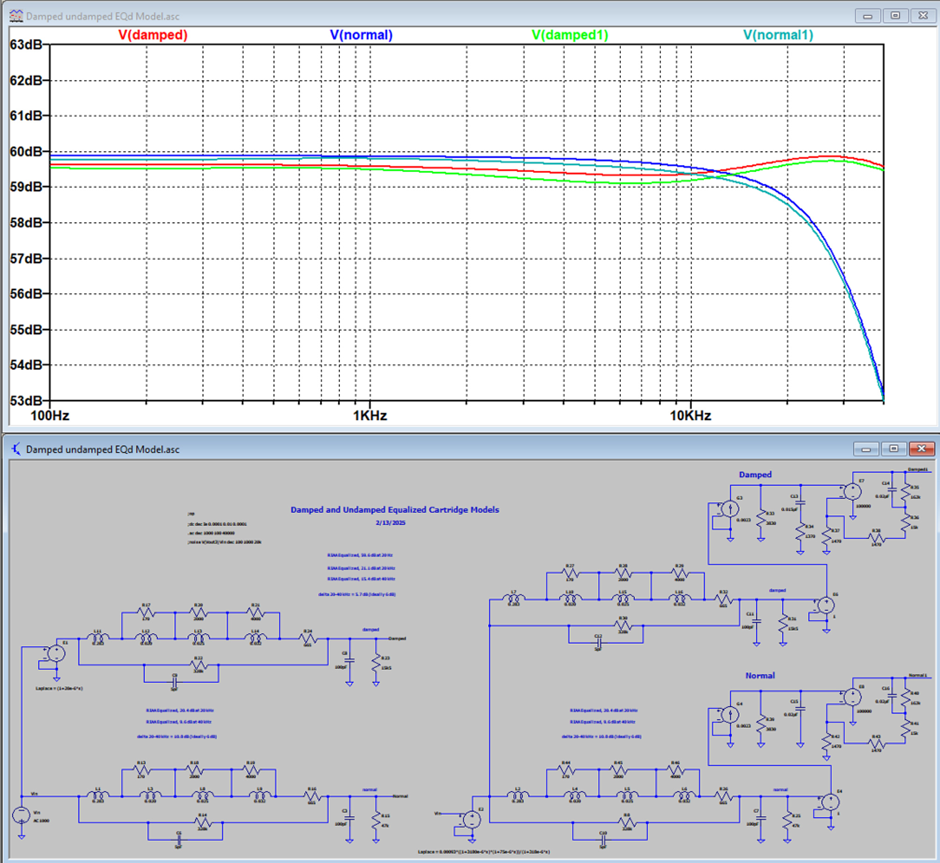Image resolution: width=940 pixels, height=863 pixels.
Task: Click the plot window waveform icon
Action: [x=16, y=16]
